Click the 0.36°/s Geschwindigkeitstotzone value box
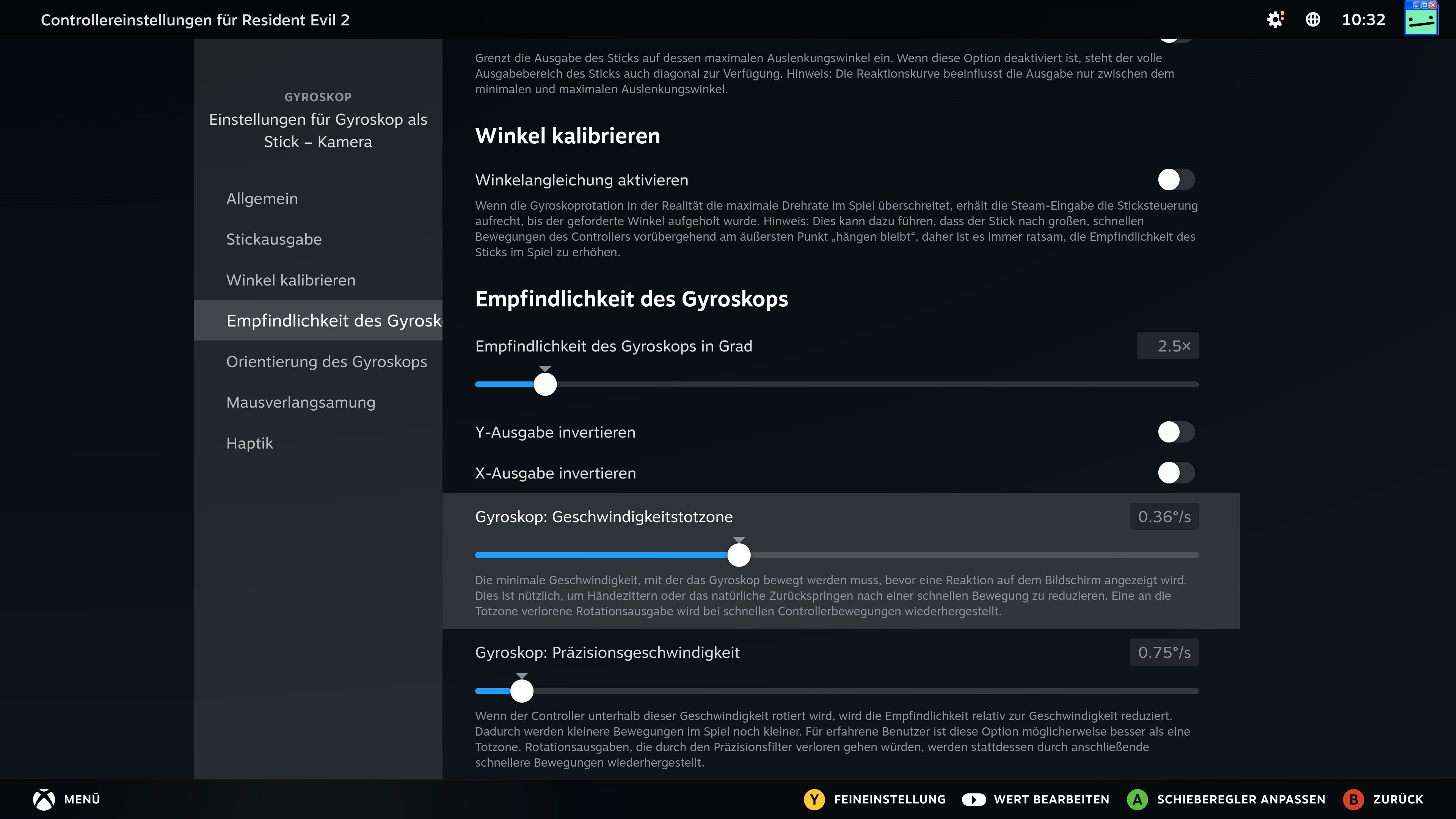1456x819 pixels. 1164,516
